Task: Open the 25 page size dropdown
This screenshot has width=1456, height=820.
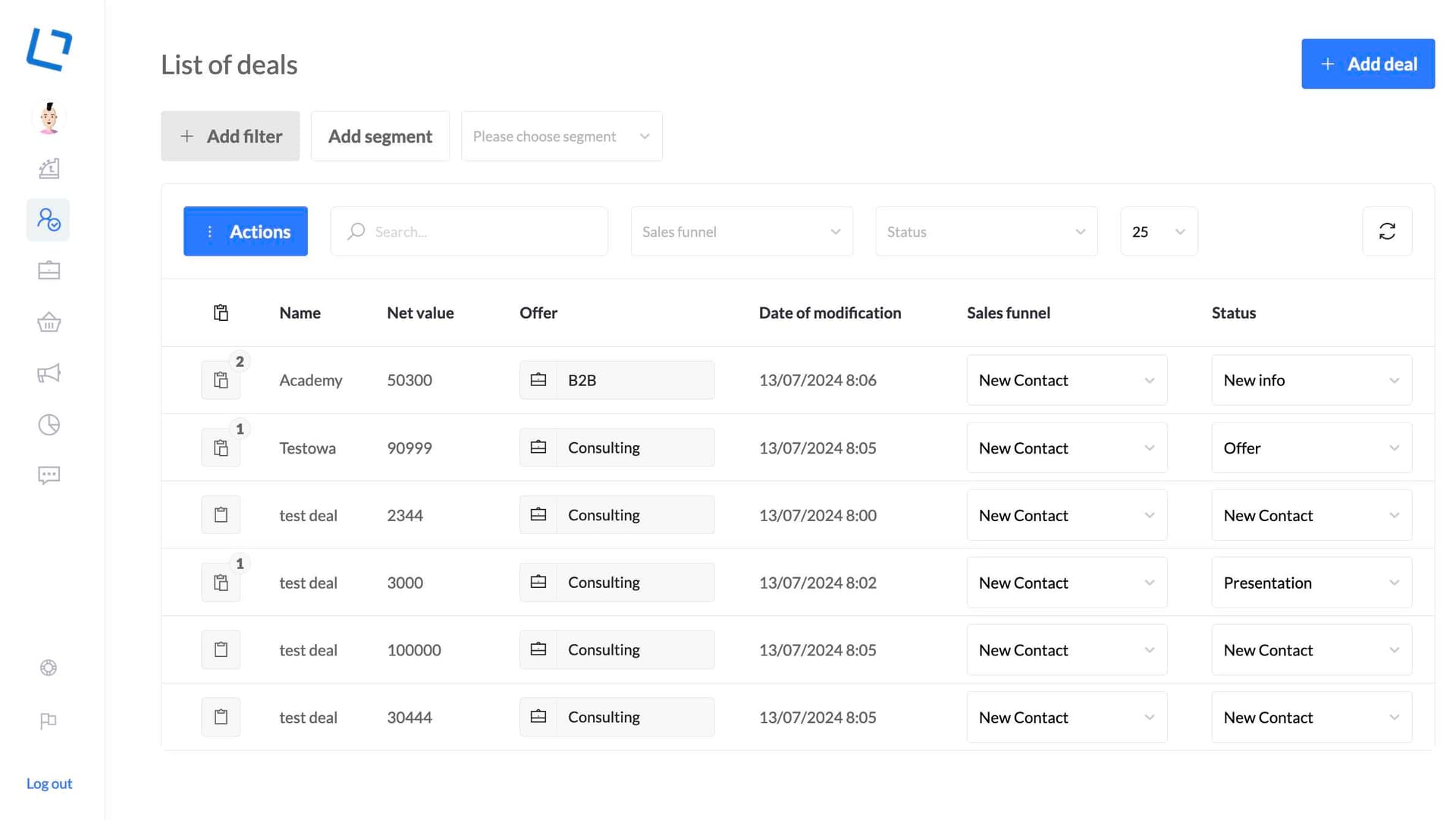Action: tap(1158, 231)
